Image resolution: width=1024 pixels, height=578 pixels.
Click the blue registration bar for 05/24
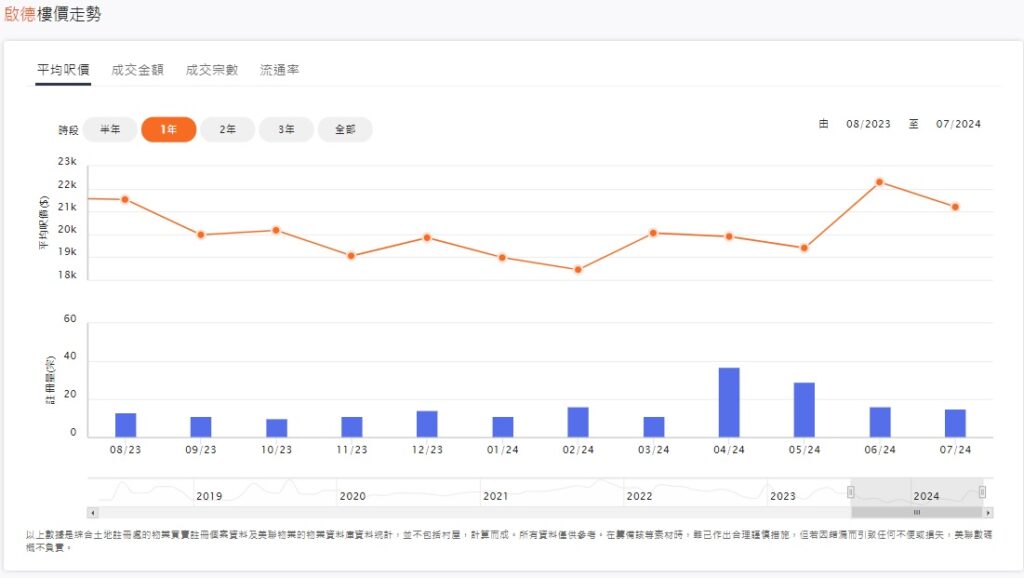click(x=804, y=409)
